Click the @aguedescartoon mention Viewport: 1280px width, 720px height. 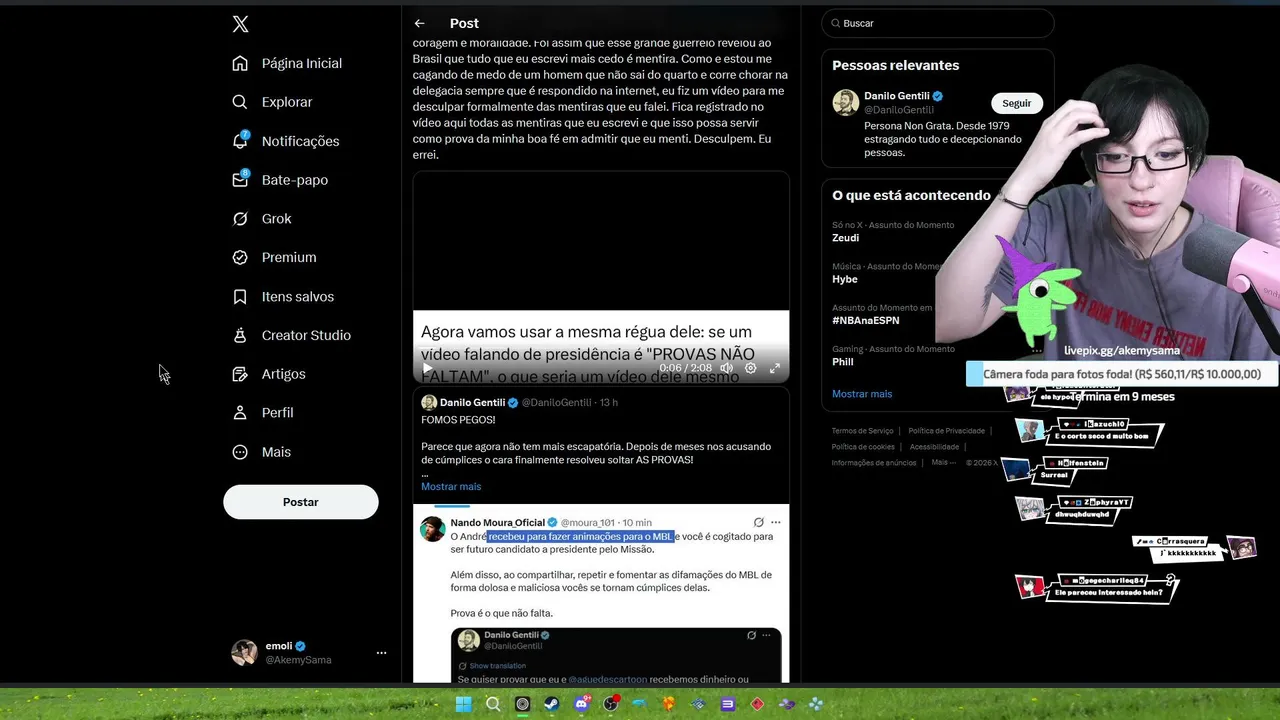(607, 679)
